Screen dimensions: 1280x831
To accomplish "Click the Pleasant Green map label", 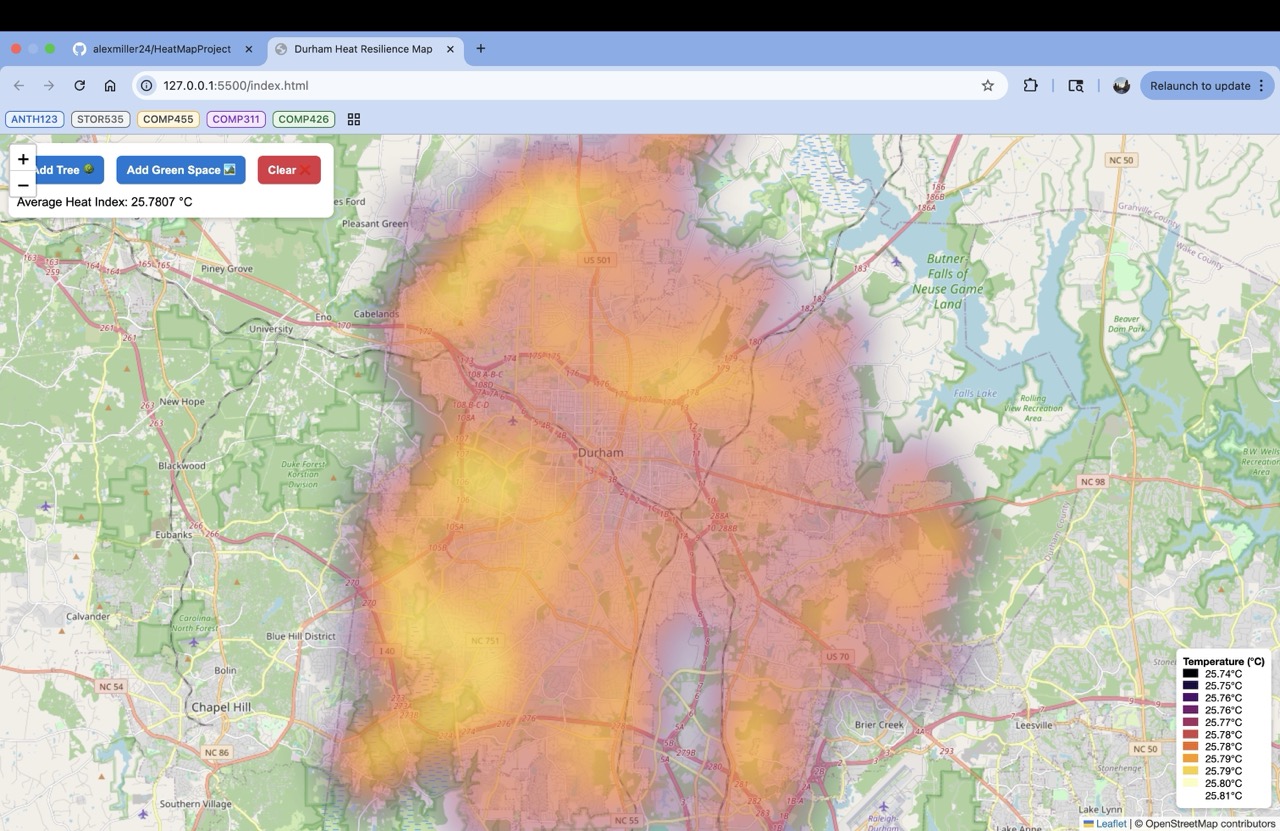I will point(375,224).
